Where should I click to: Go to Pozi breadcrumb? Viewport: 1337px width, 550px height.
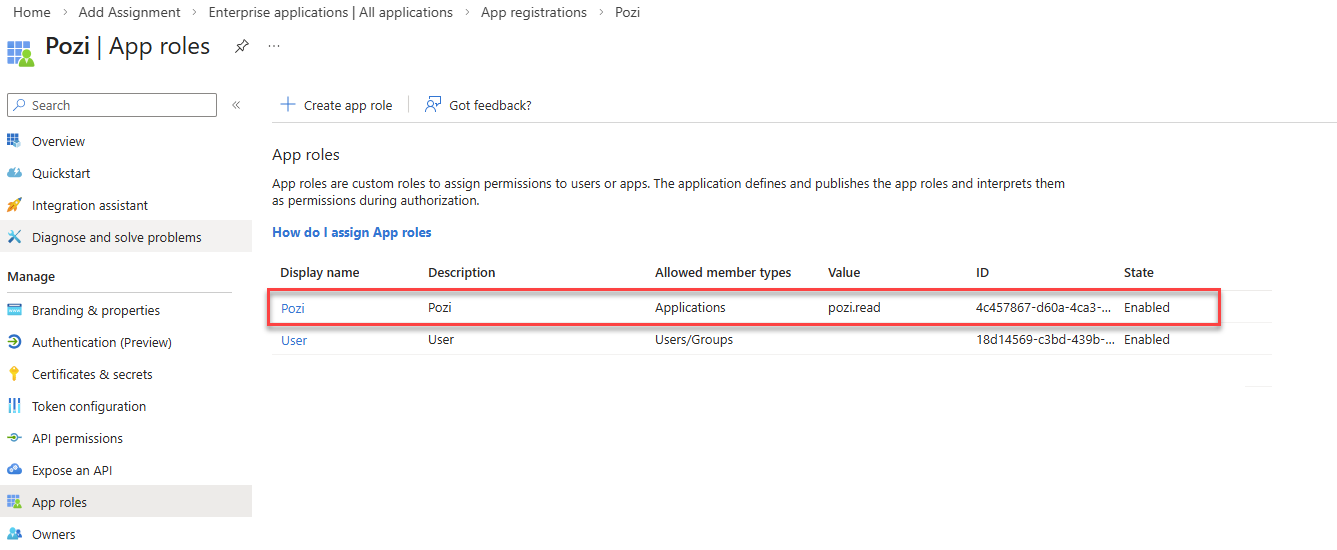(628, 12)
